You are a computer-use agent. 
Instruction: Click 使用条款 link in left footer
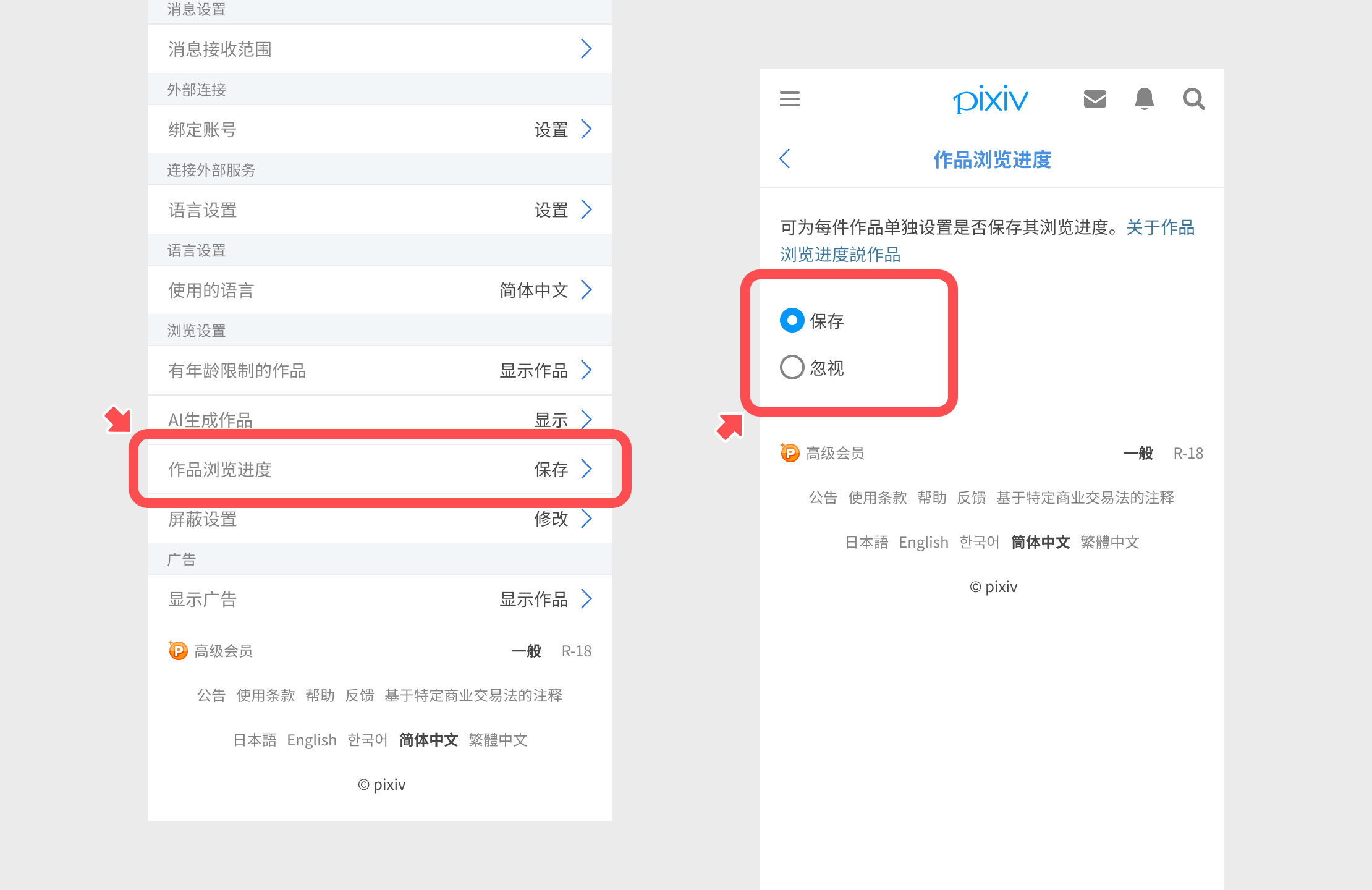tap(265, 695)
